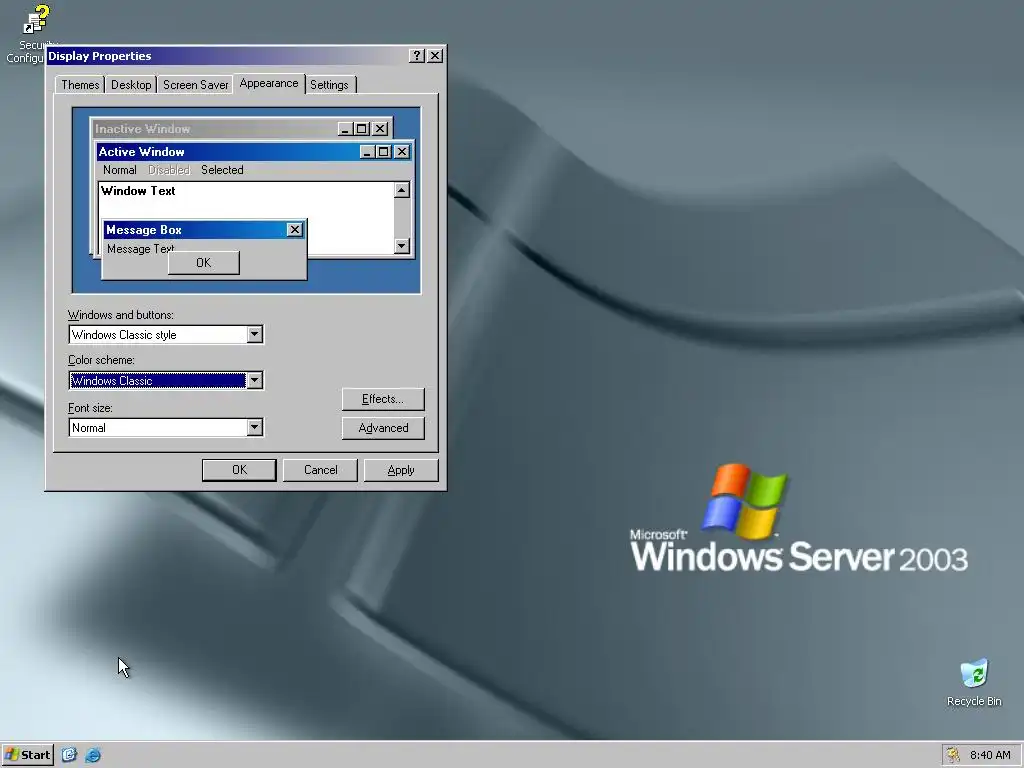This screenshot has height=768, width=1024.
Task: Expand the Font size dropdown
Action: click(255, 427)
